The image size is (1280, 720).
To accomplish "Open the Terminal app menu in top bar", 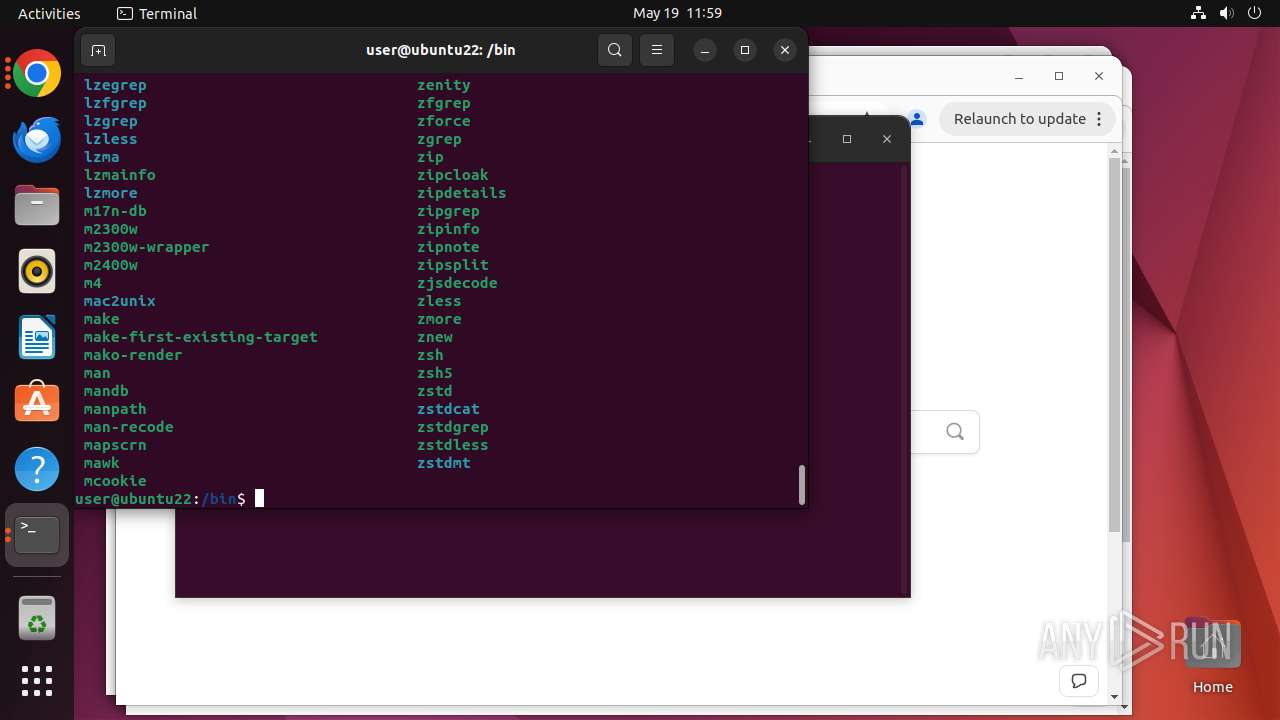I will click(x=157, y=13).
